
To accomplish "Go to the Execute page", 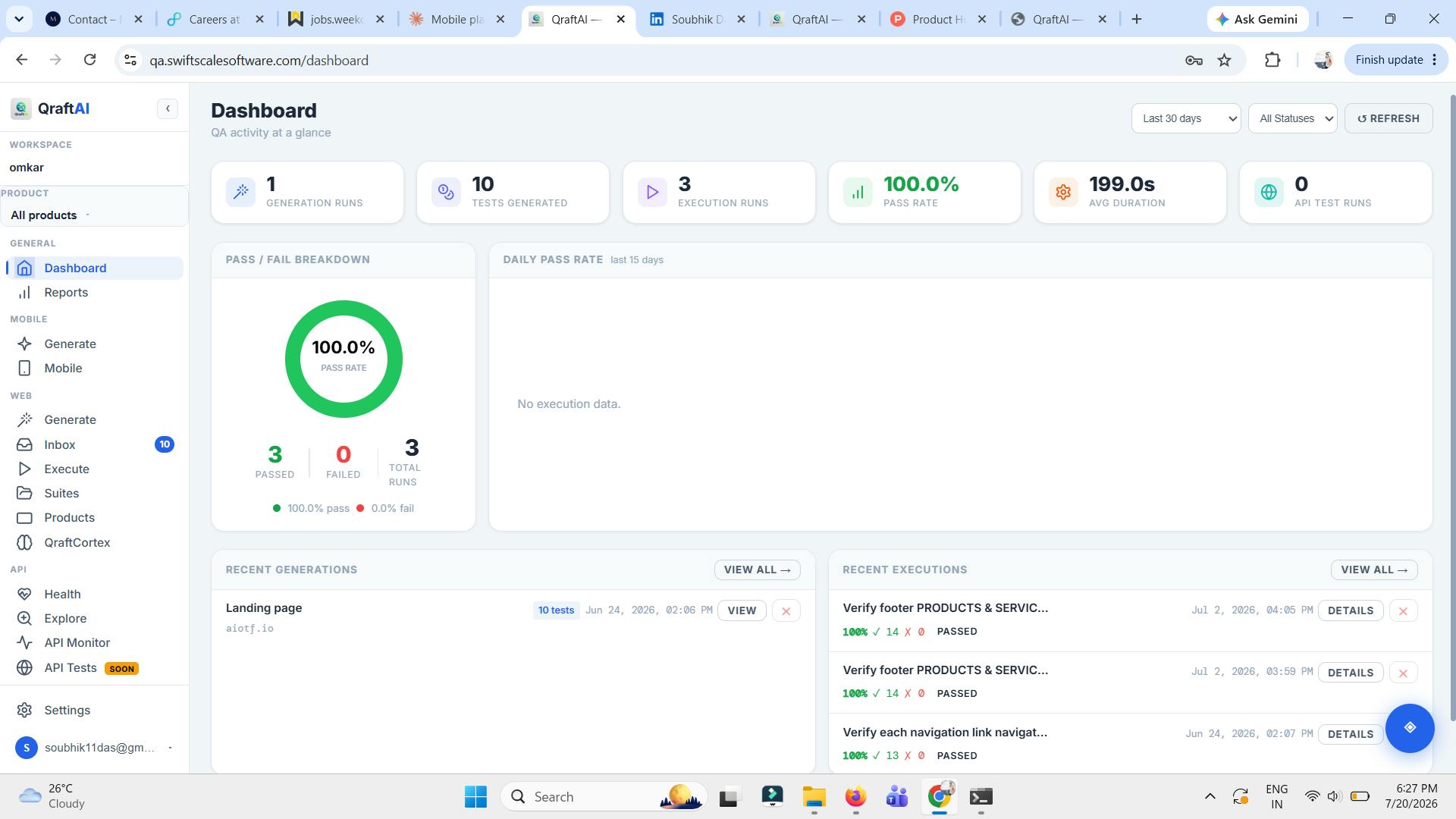I will pyautogui.click(x=95, y=469).
